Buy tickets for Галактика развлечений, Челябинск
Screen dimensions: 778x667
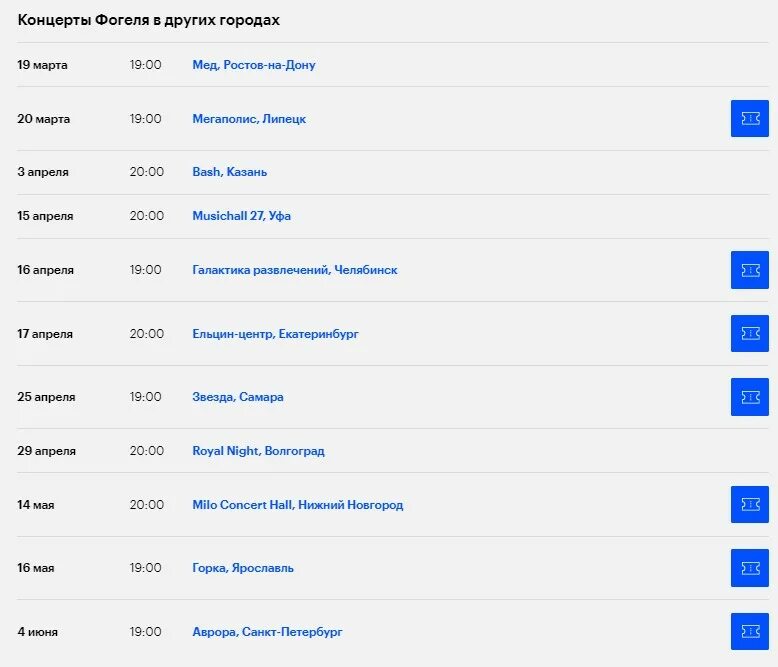point(749,270)
